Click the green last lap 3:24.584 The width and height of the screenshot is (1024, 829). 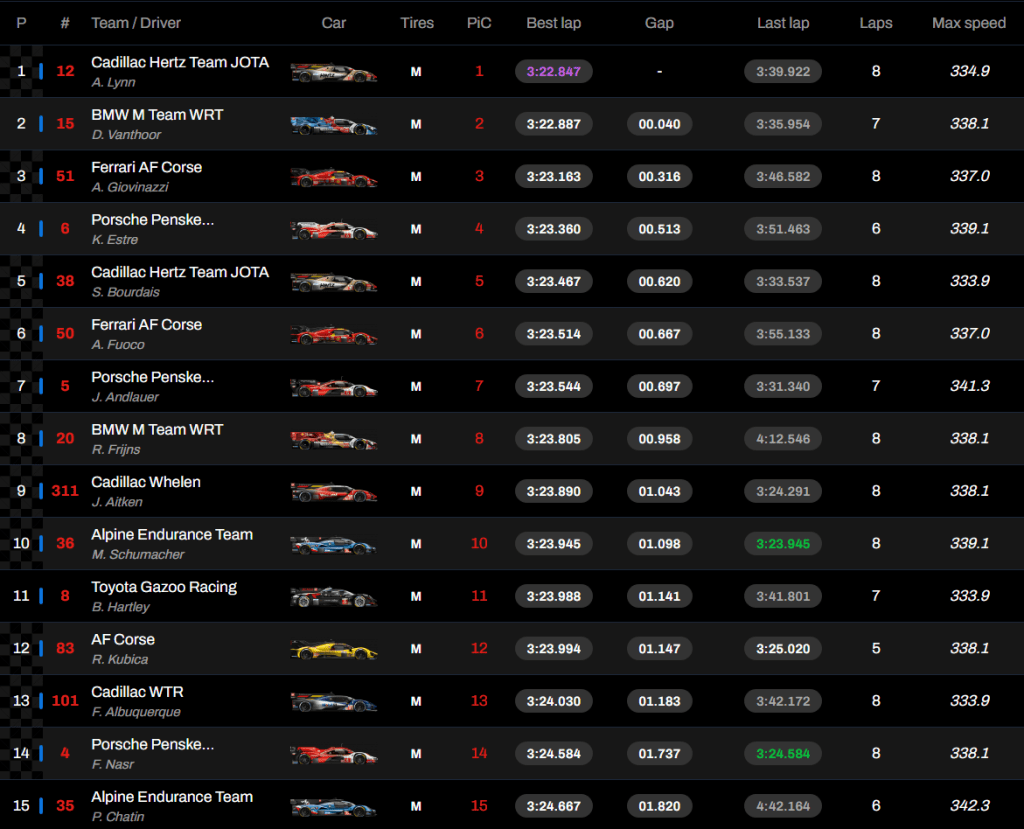click(x=783, y=754)
